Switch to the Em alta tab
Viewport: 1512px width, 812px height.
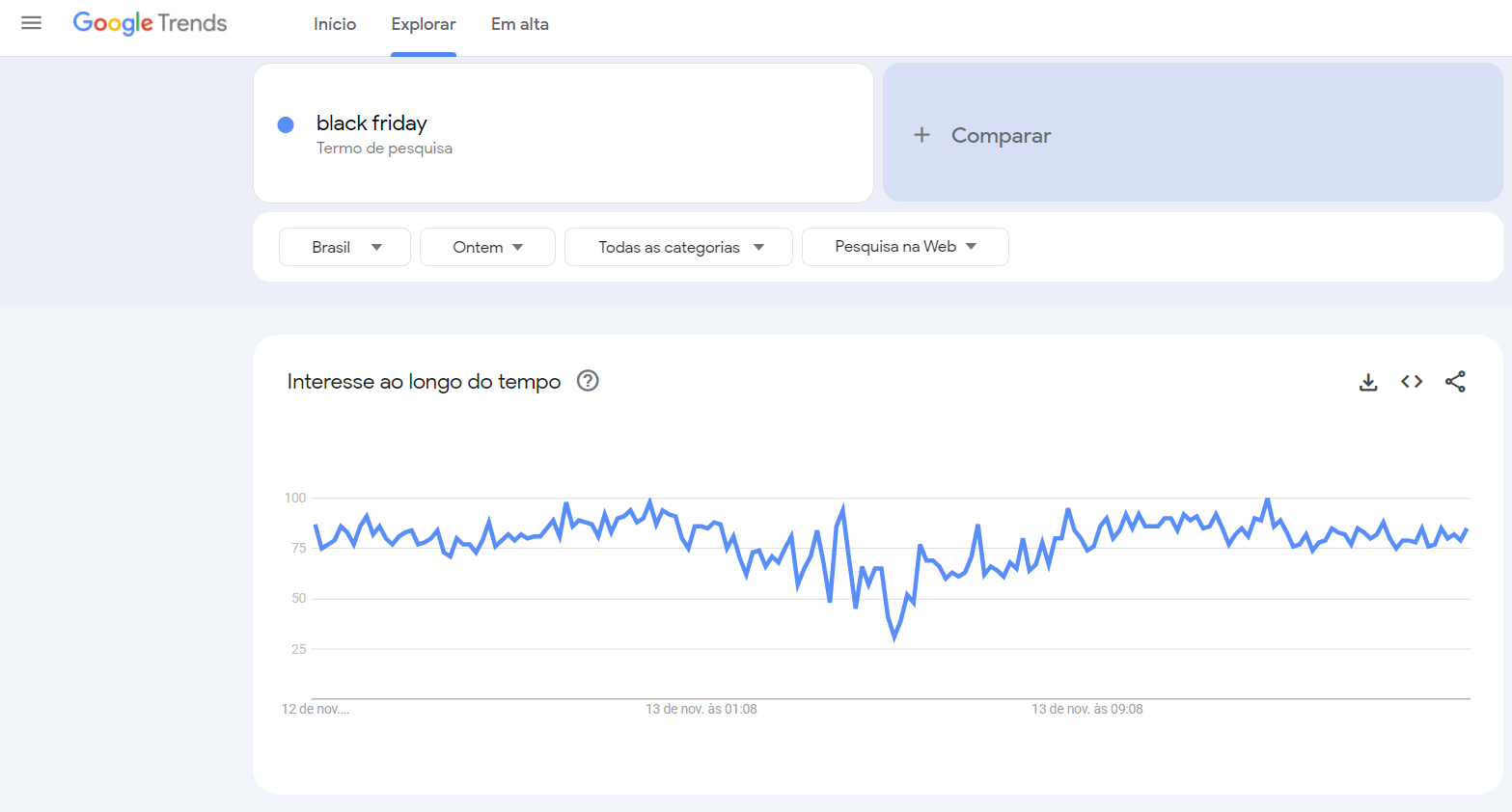click(x=520, y=24)
